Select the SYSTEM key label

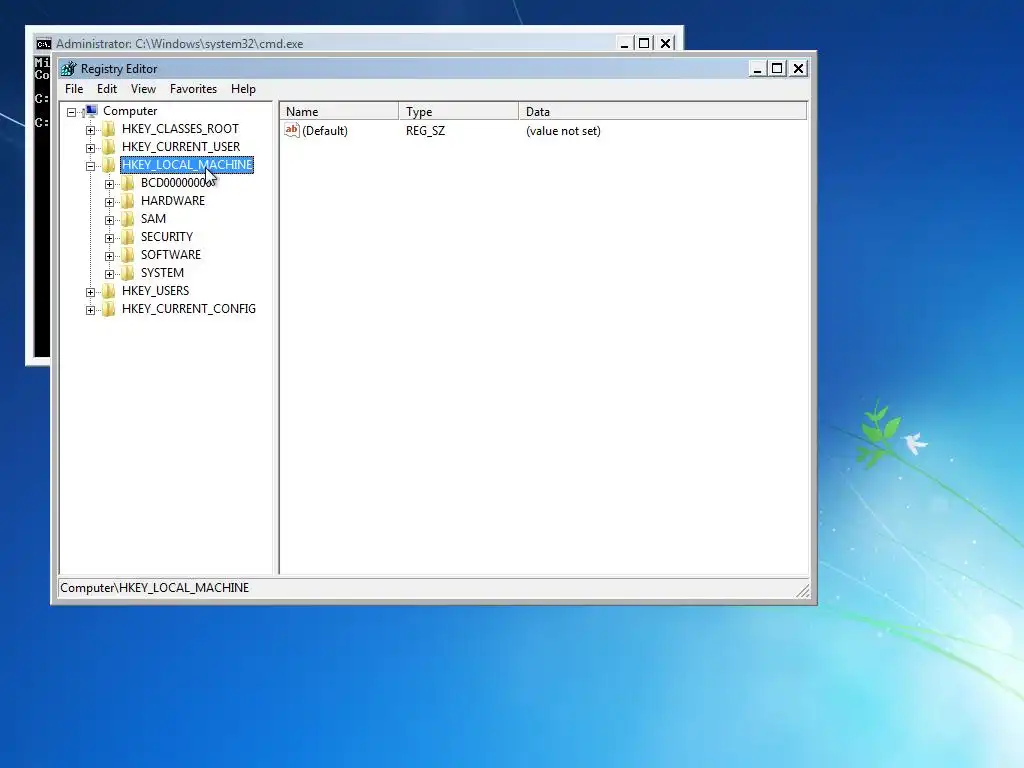pyautogui.click(x=162, y=272)
